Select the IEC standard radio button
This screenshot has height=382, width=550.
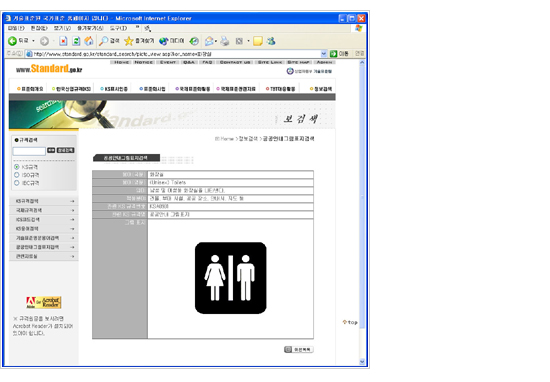click(x=16, y=183)
